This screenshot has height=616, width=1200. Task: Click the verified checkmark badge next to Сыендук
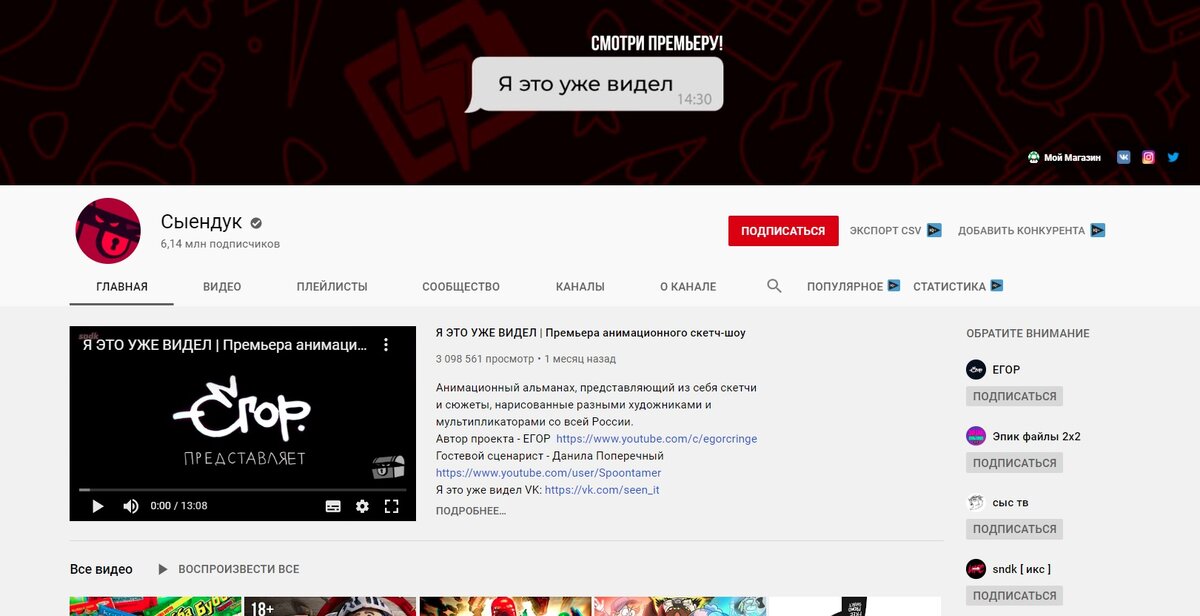point(256,222)
